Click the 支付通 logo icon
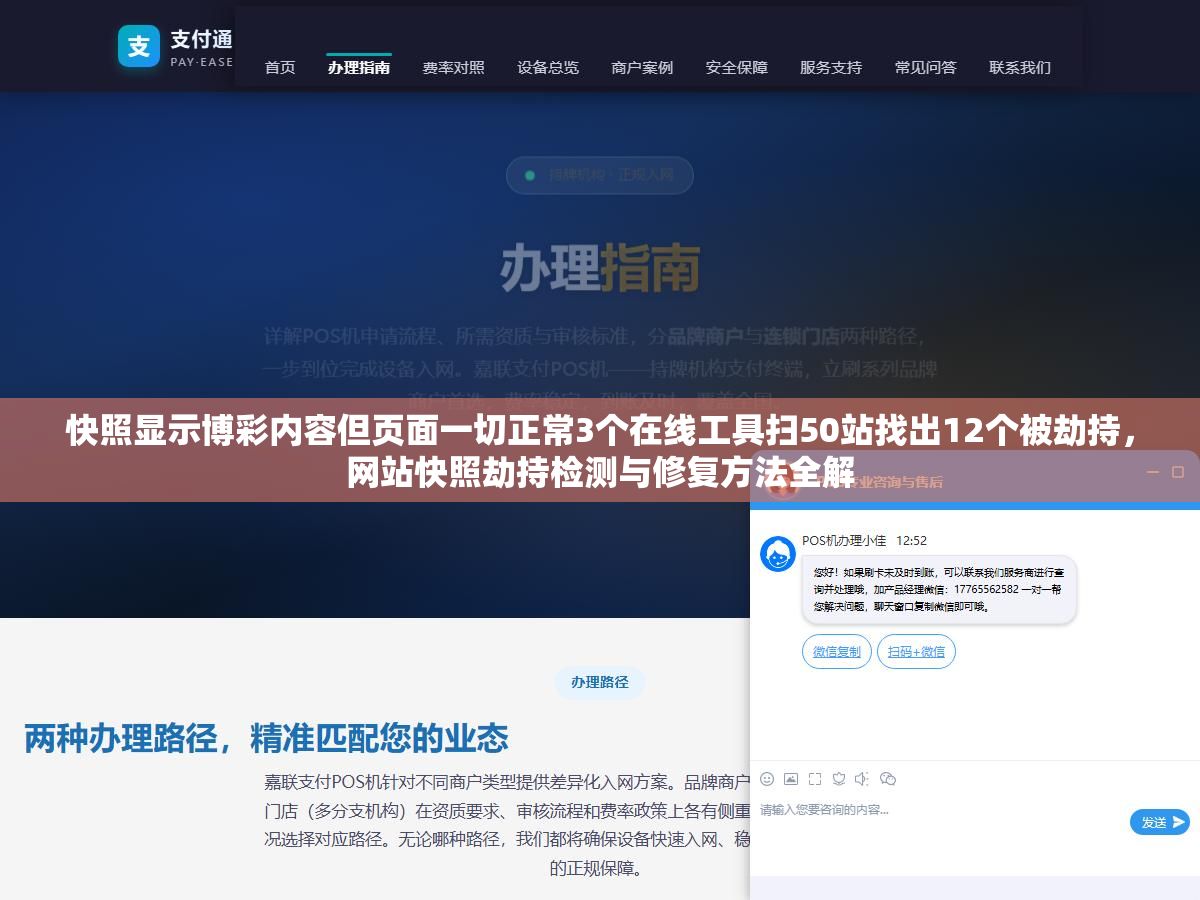Screen dimensions: 1200x900 coord(139,46)
